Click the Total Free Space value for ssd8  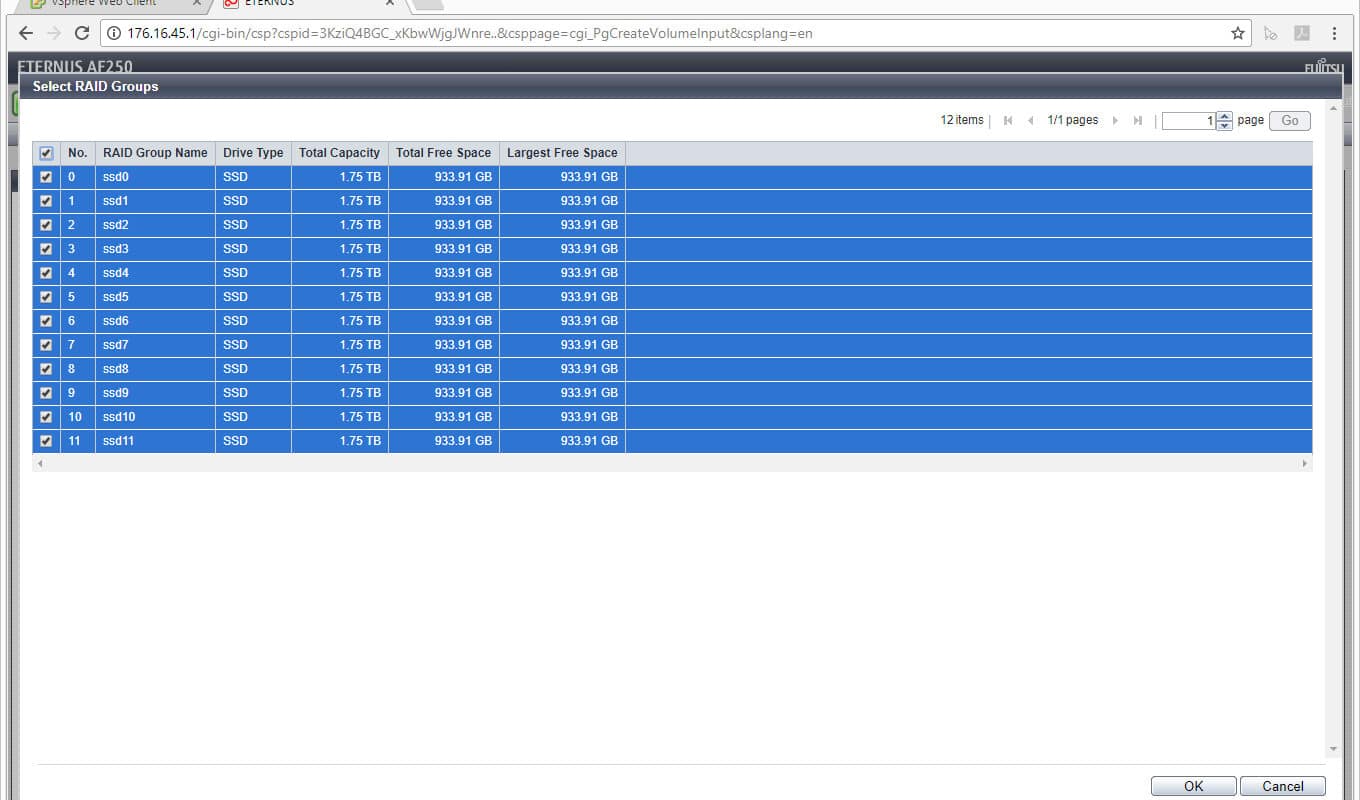point(463,369)
